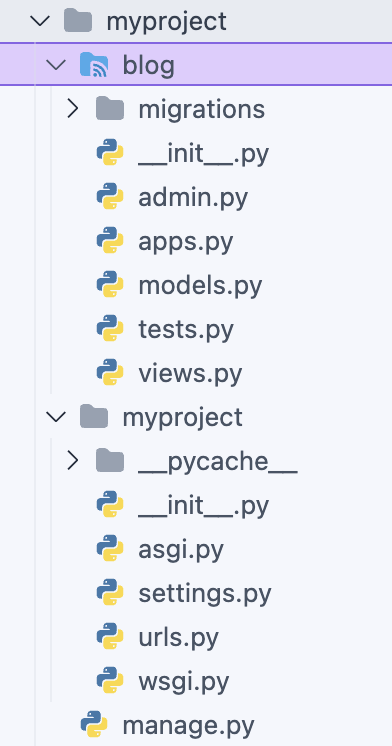Open asgi.py file
392x746 pixels.
pos(181,550)
